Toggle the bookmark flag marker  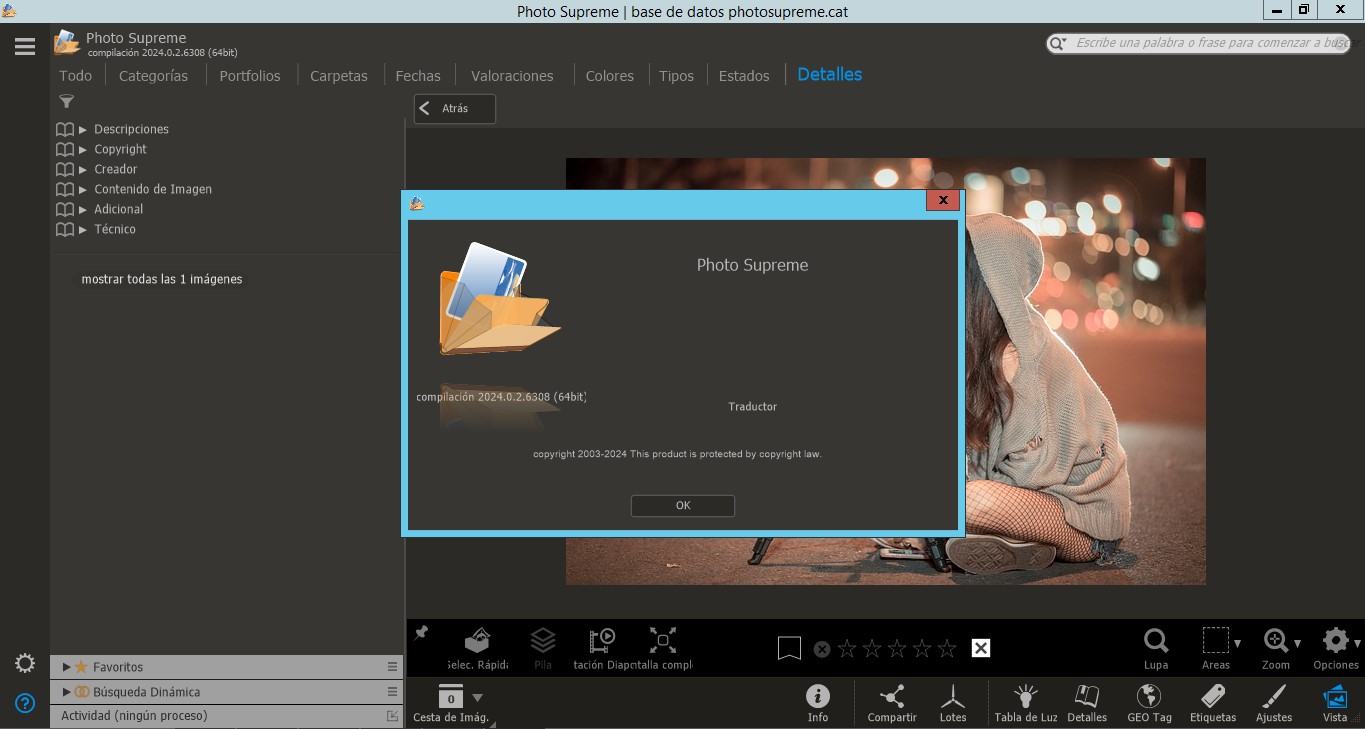coord(789,649)
